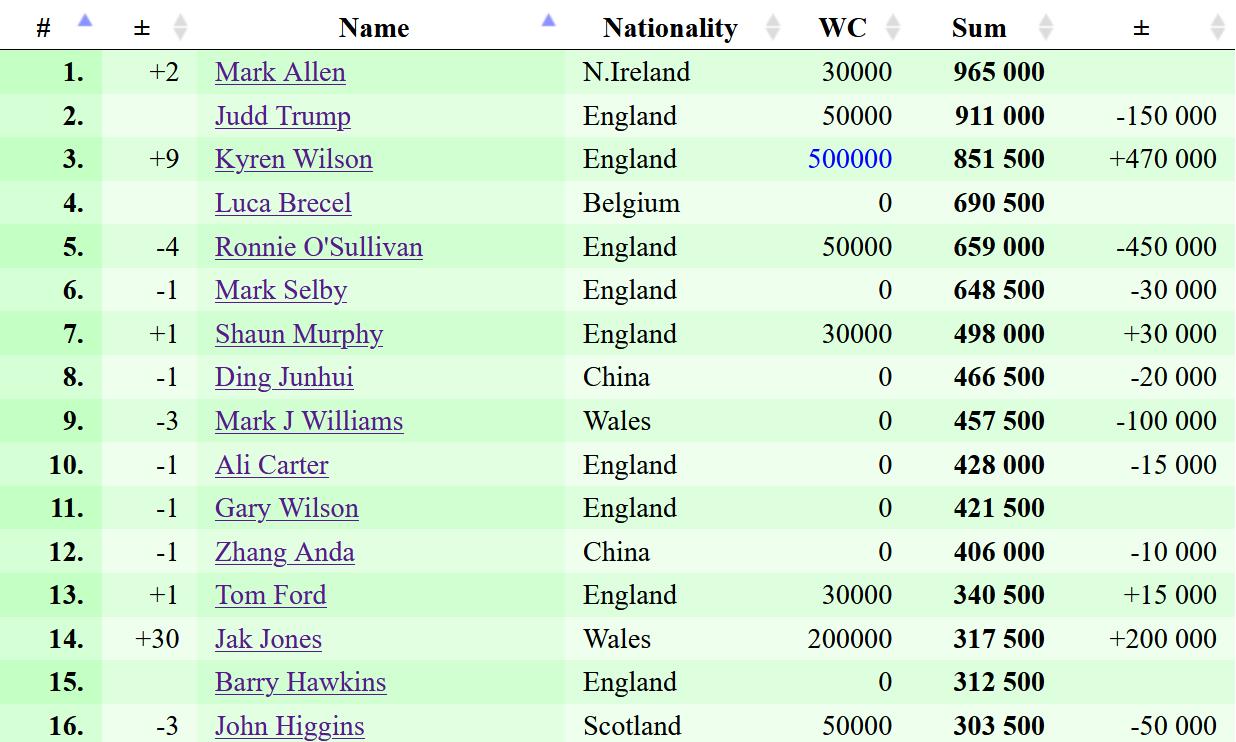Follow the Kyren Wilson link
This screenshot has width=1236, height=742.
point(293,159)
